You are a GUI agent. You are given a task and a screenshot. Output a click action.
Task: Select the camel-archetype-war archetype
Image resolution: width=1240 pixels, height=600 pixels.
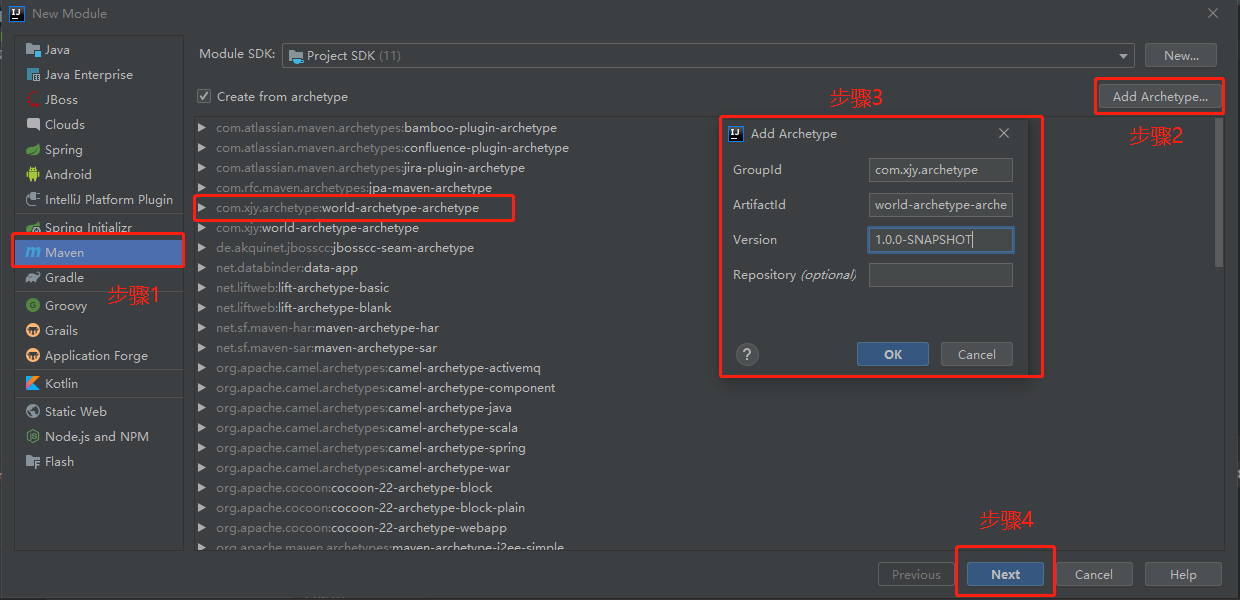point(363,468)
